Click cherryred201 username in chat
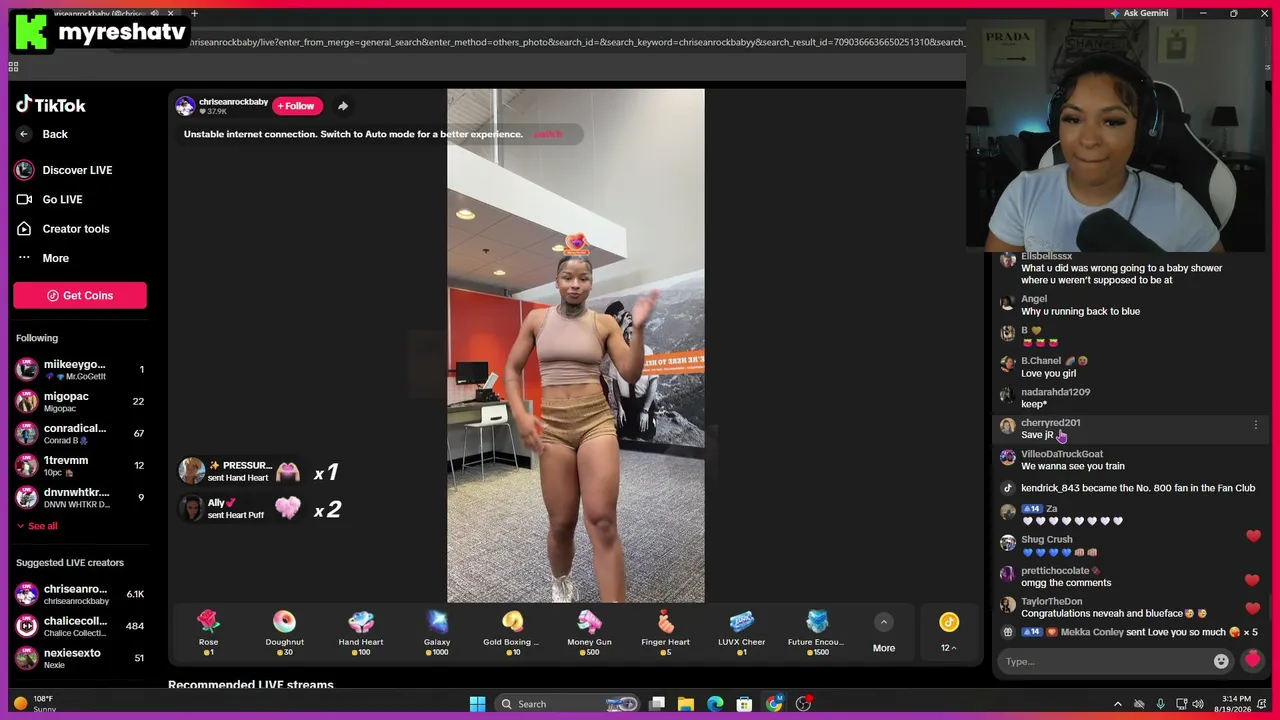This screenshot has height=720, width=1280. point(1050,423)
